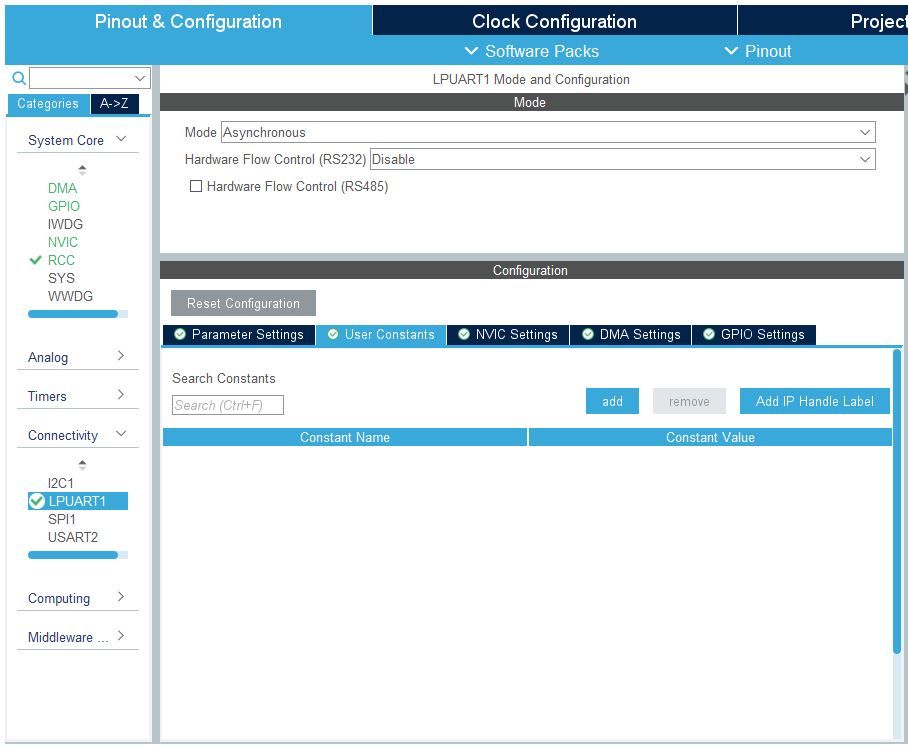This screenshot has height=750, width=908.
Task: Click the green checkmark beside RCC
Action: [x=35, y=260]
